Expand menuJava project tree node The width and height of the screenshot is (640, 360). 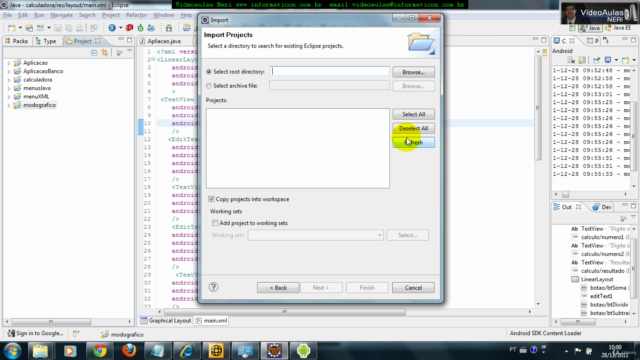tap(9, 89)
